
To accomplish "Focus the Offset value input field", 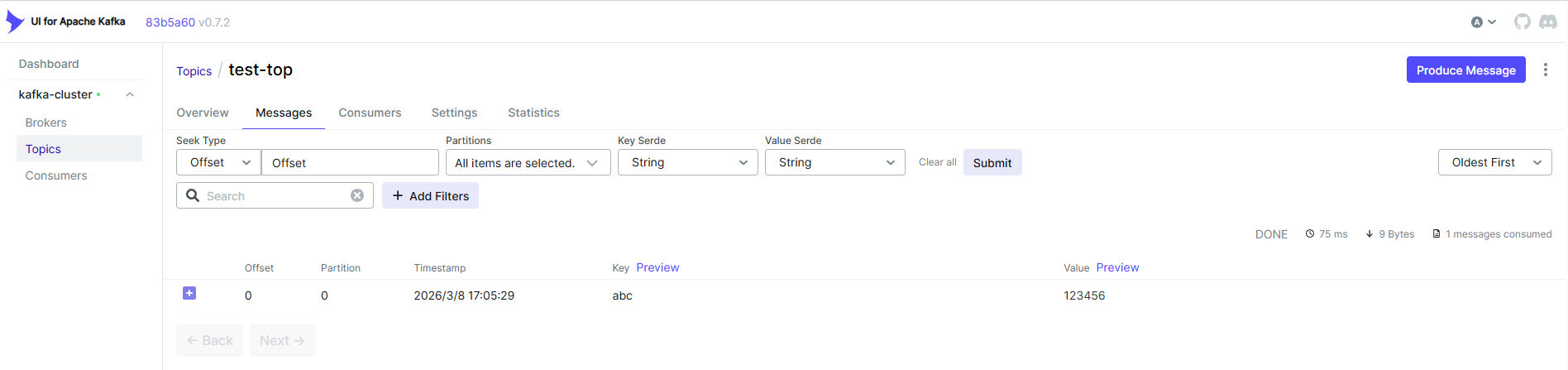I will tap(350, 163).
